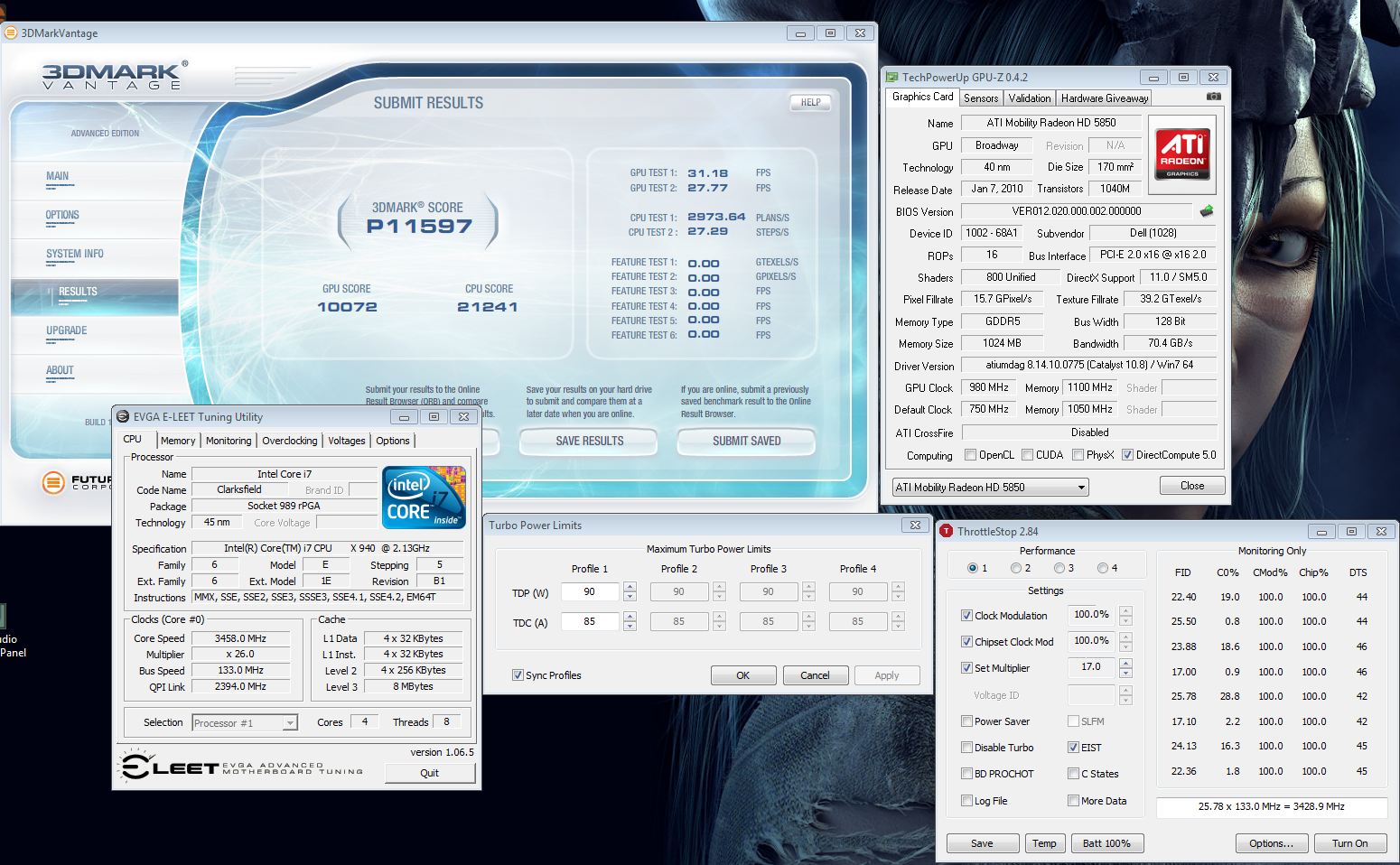The width and height of the screenshot is (1400, 865).
Task: Click the EVGA E-LEET title bar icon
Action: [x=123, y=416]
